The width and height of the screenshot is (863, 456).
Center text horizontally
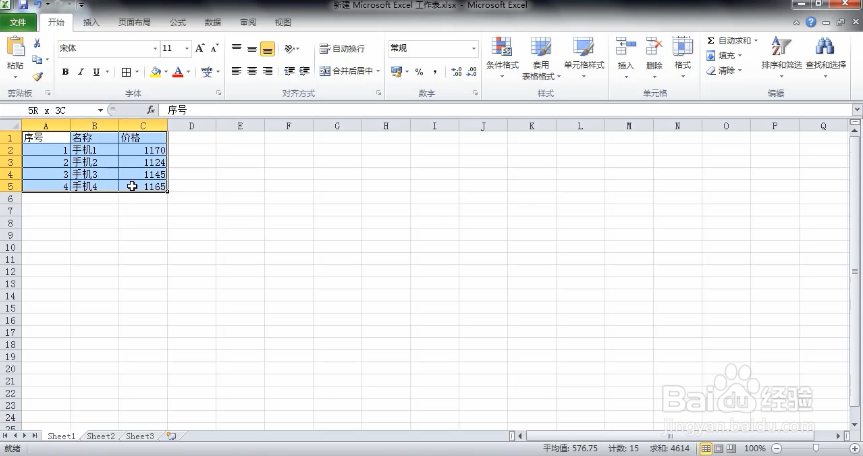252,71
